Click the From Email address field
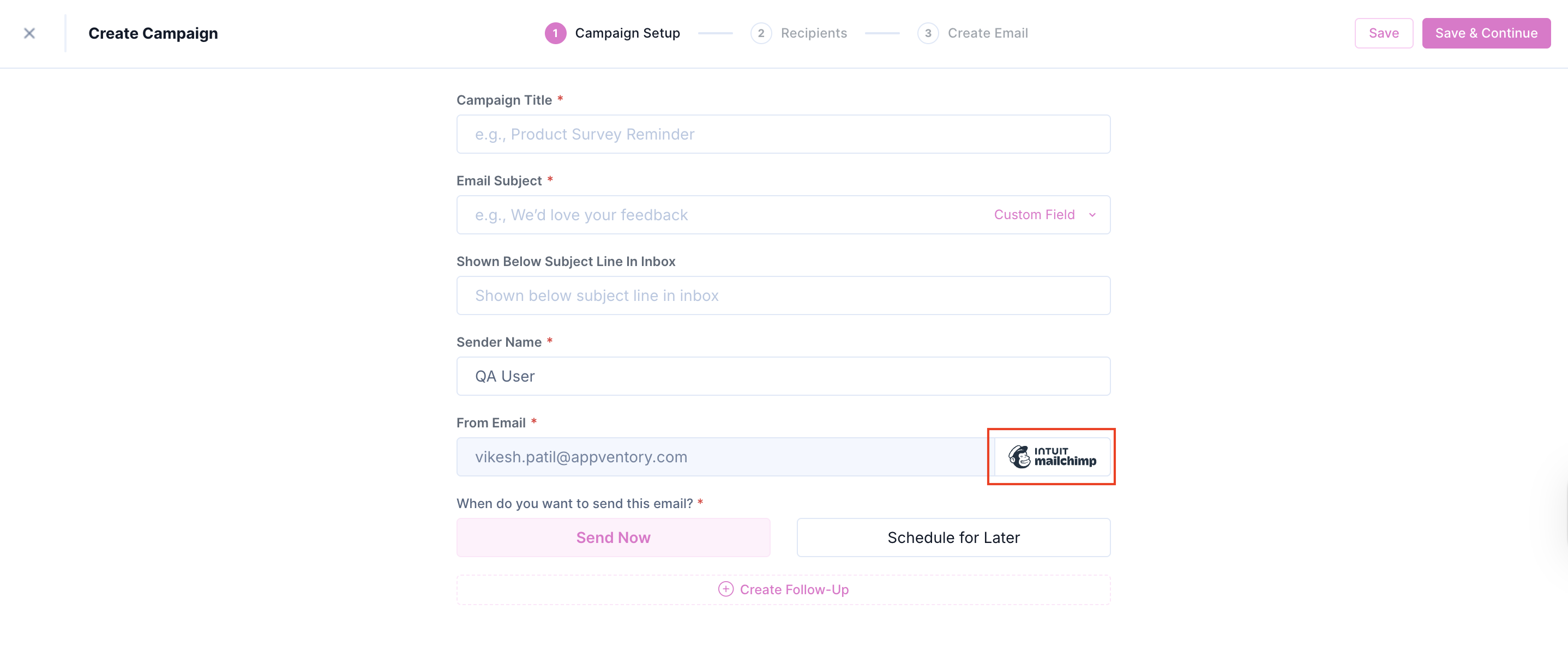 click(722, 457)
